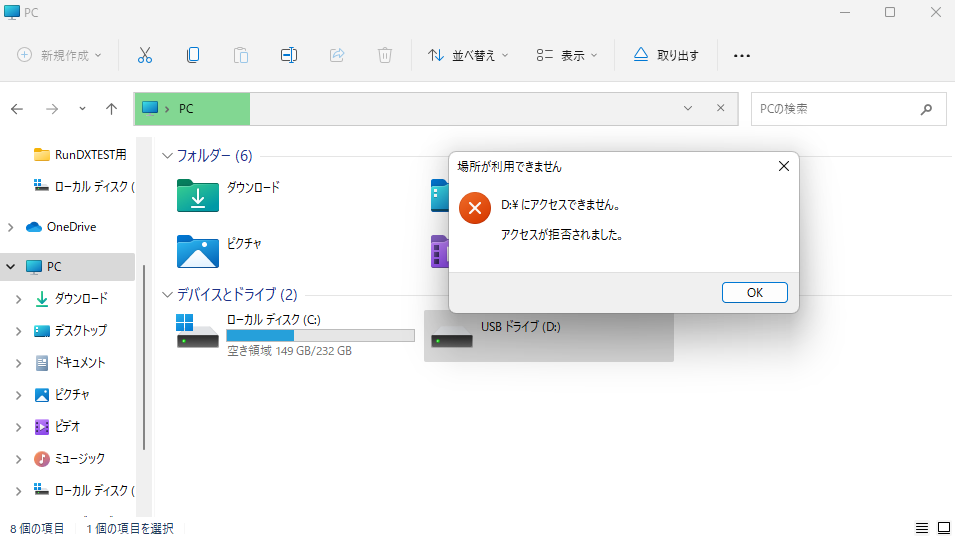Click the Cut scissors icon
This screenshot has width=955, height=539.
point(145,55)
